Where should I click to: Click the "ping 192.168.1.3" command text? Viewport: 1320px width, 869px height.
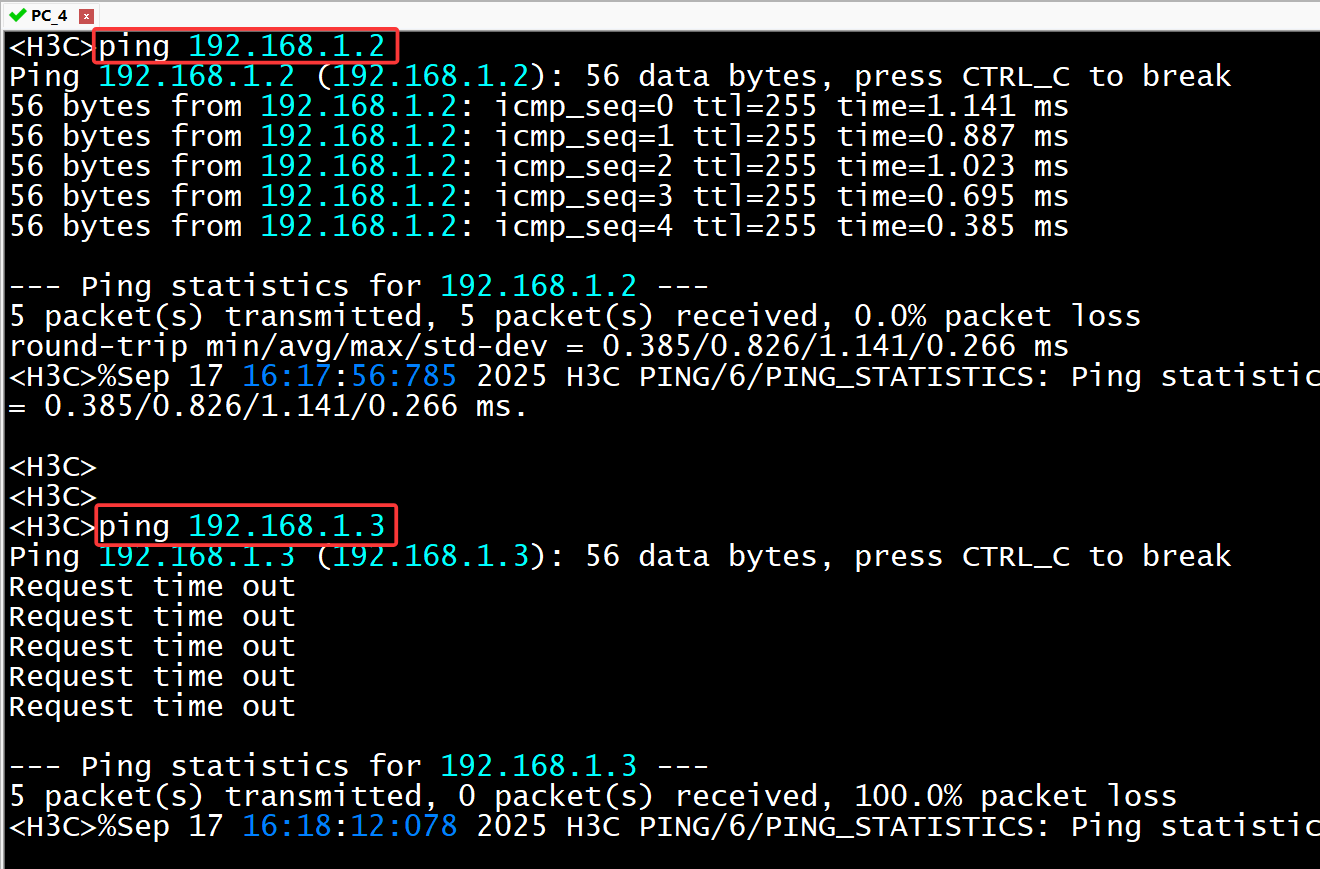242,526
